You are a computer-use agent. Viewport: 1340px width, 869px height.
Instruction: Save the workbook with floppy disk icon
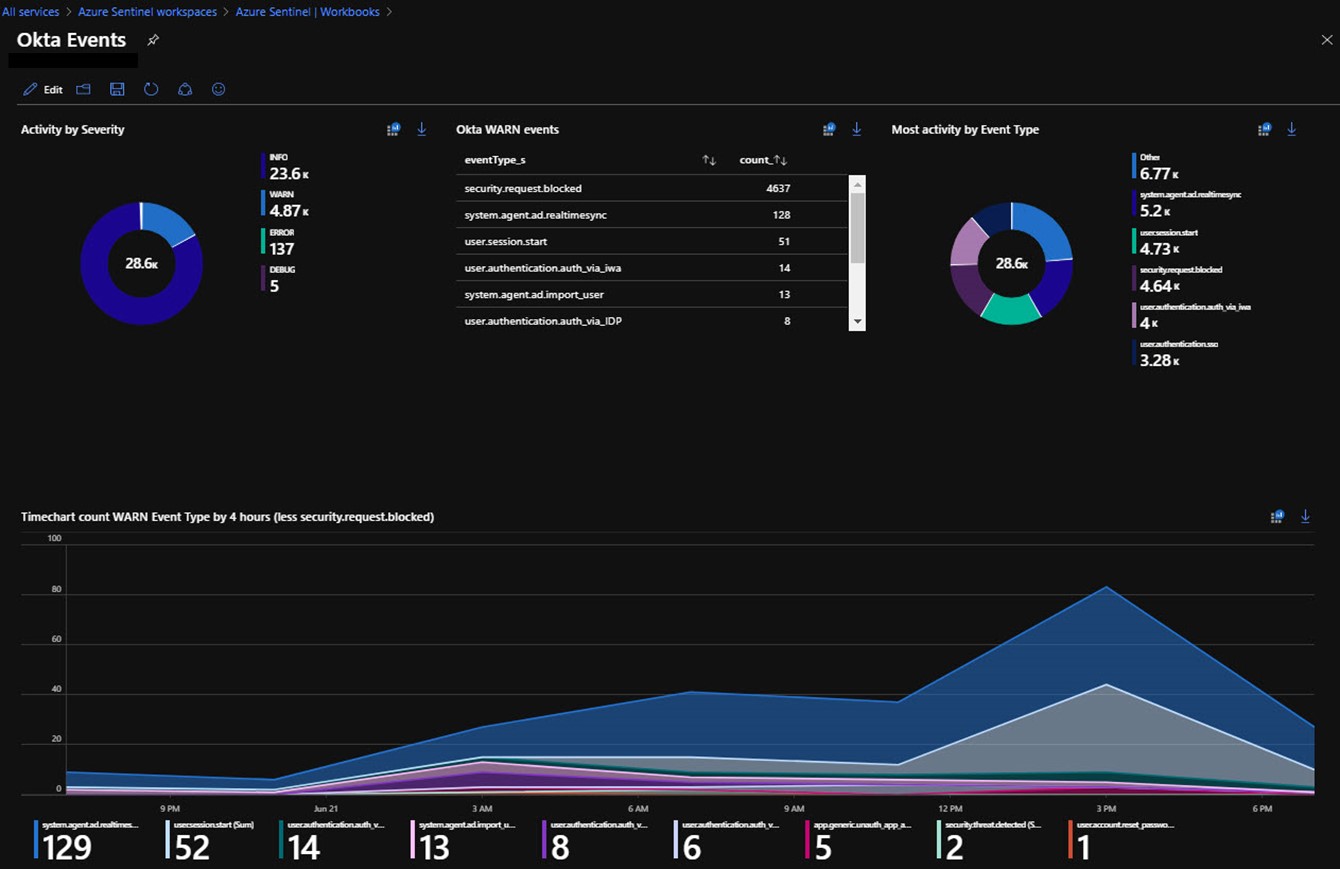click(117, 90)
